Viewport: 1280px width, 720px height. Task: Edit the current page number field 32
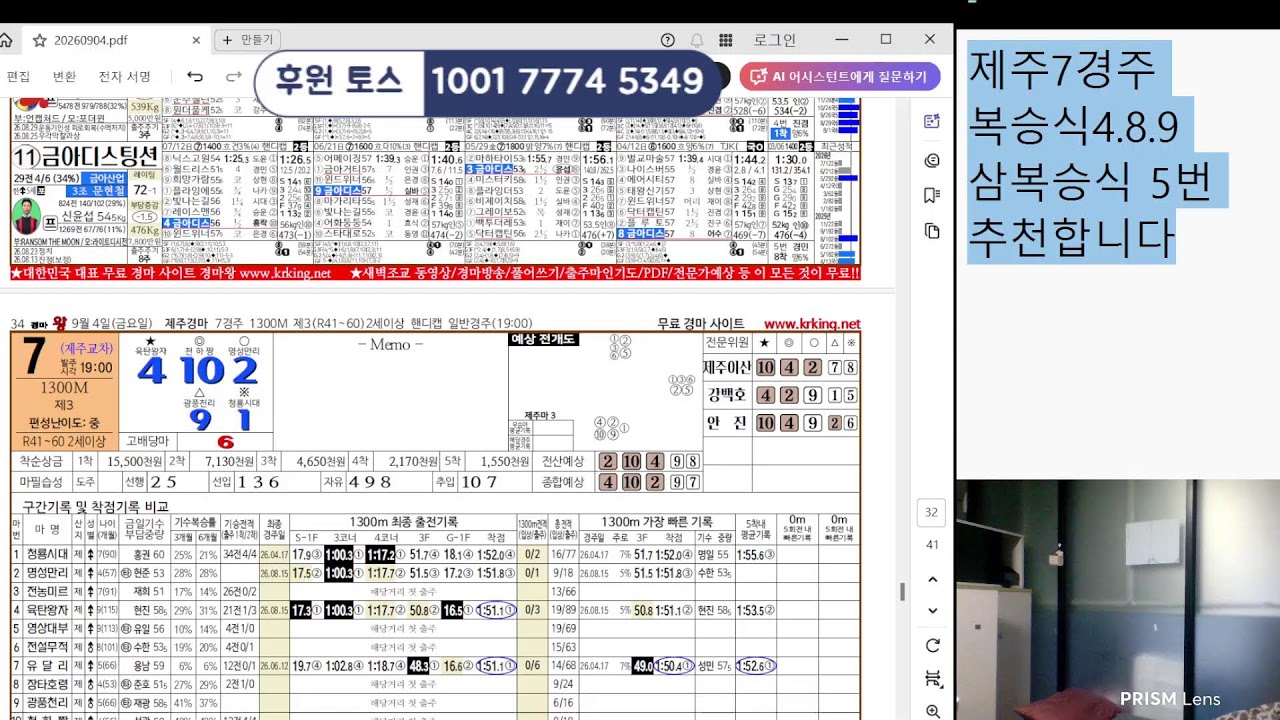coord(931,512)
